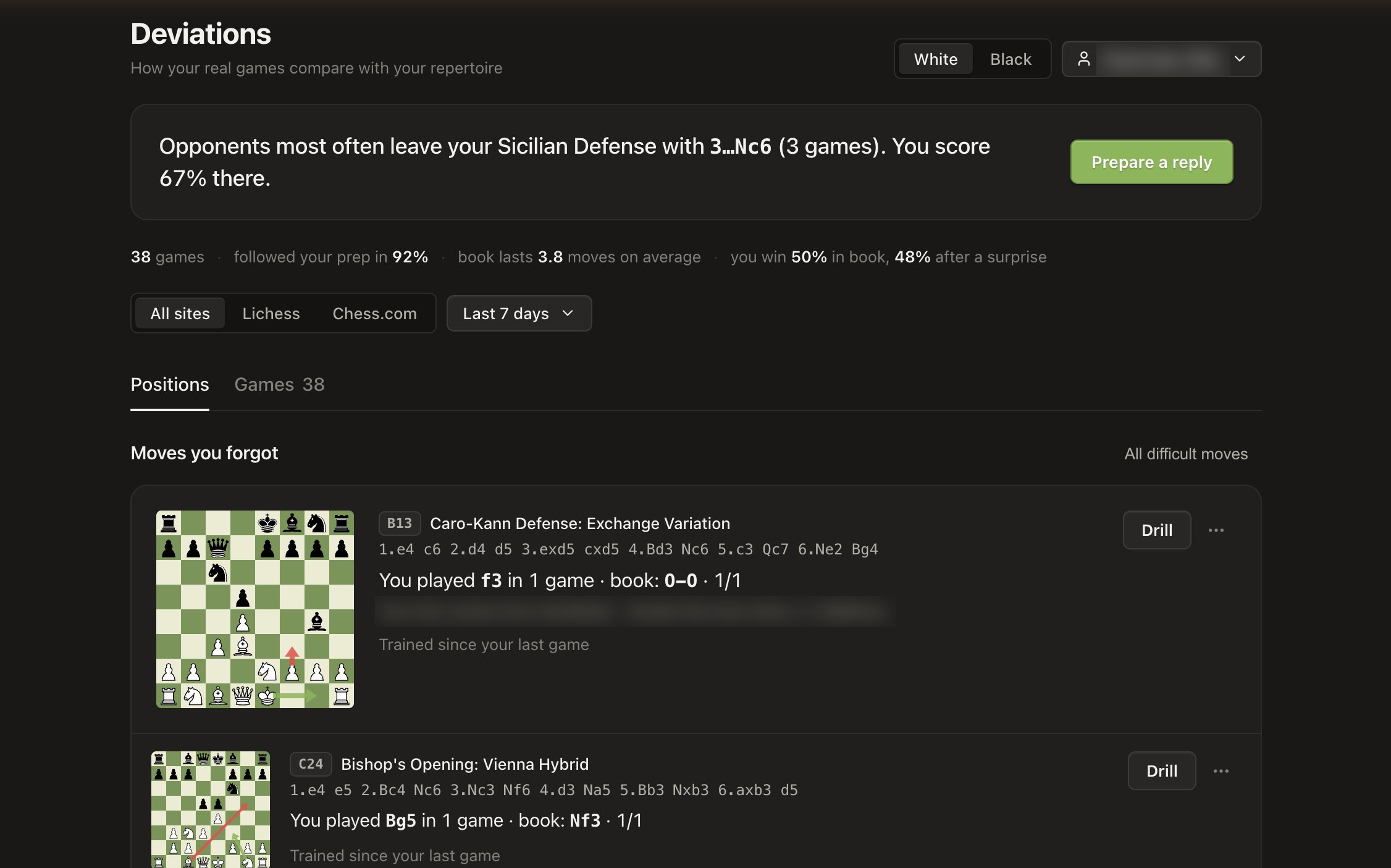Click the '38 games' stat
1391x868 pixels.
167,257
